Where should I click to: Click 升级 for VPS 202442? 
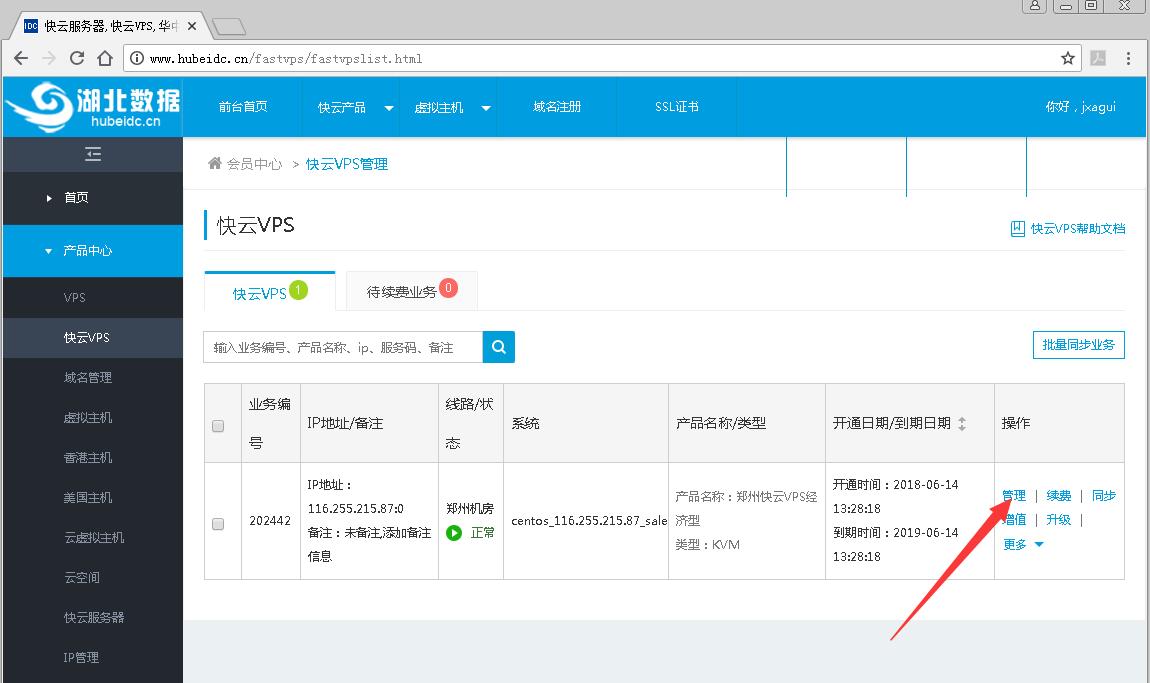(x=1058, y=519)
